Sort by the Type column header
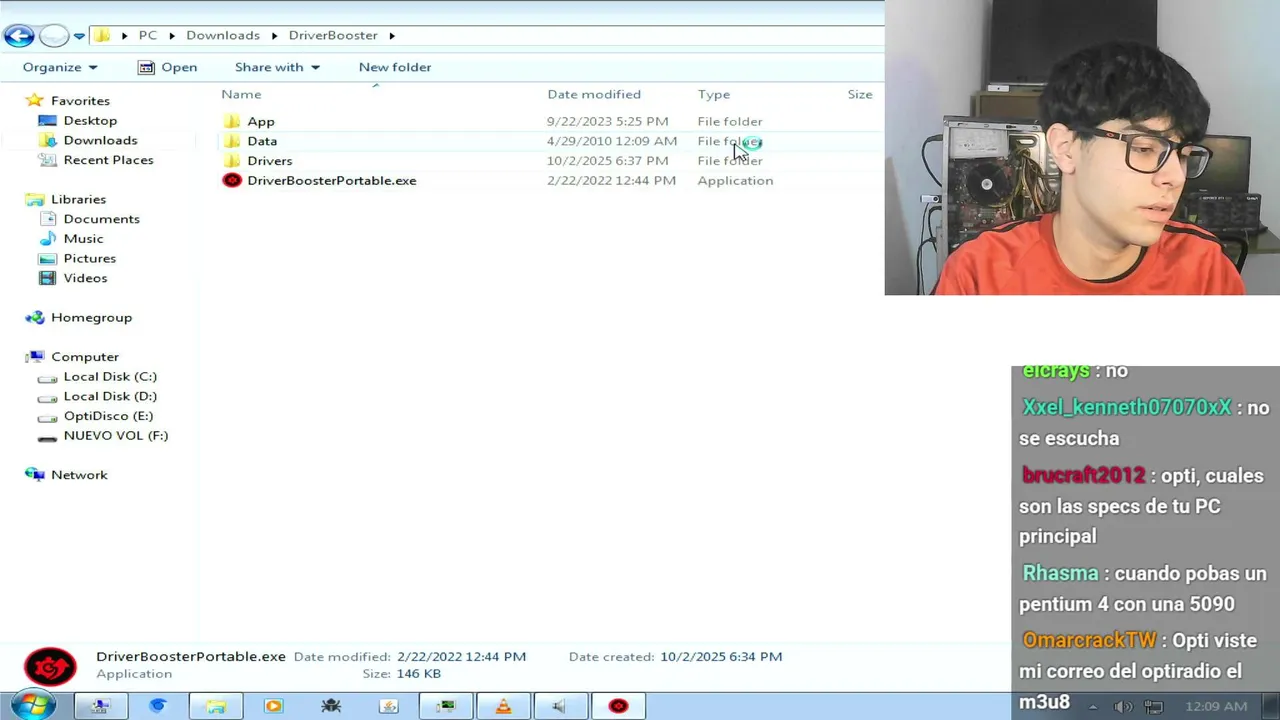Viewport: 1280px width, 720px height. pyautogui.click(x=714, y=94)
